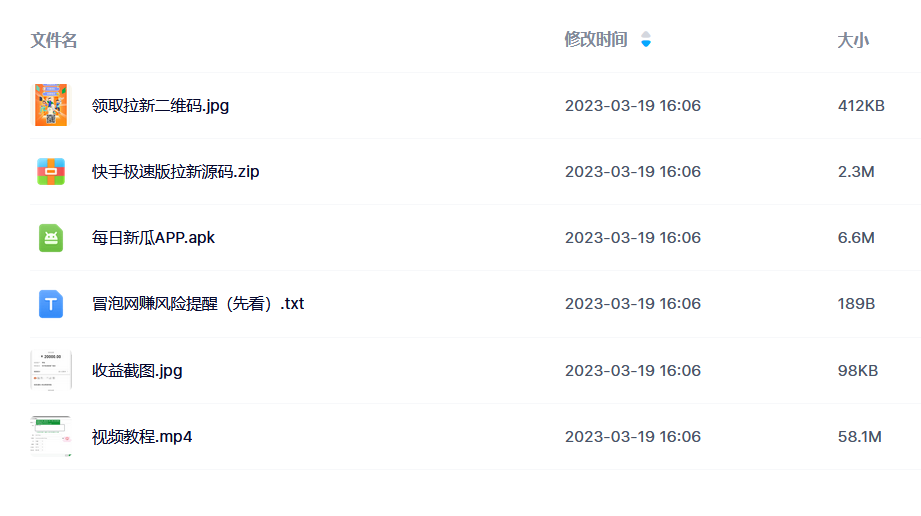Screen dimensions: 921x516
Task: Click the modified date of the 每日新瓜APP.apk row
Action: click(633, 237)
